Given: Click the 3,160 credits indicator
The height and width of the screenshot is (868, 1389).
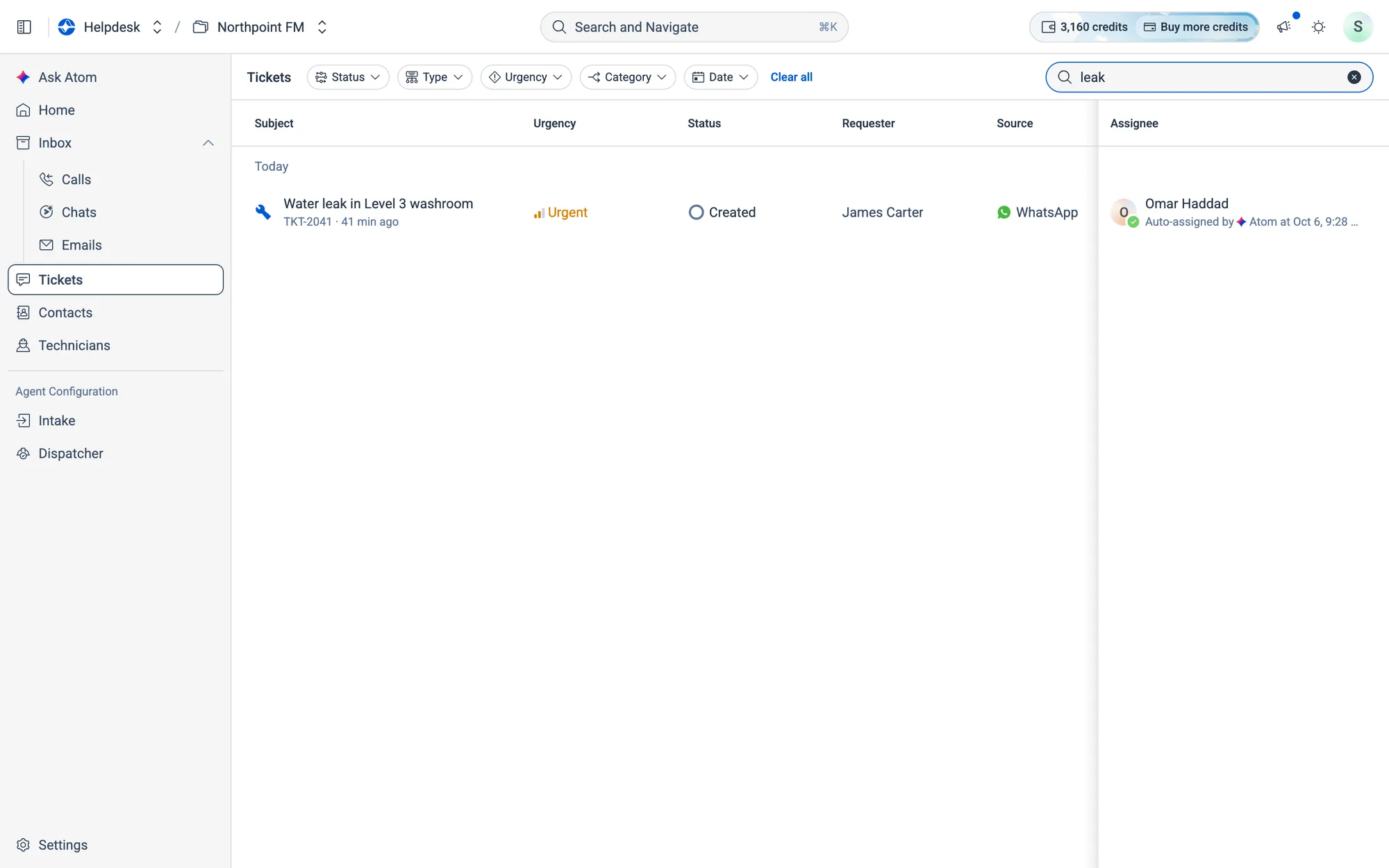Looking at the screenshot, I should pos(1084,27).
